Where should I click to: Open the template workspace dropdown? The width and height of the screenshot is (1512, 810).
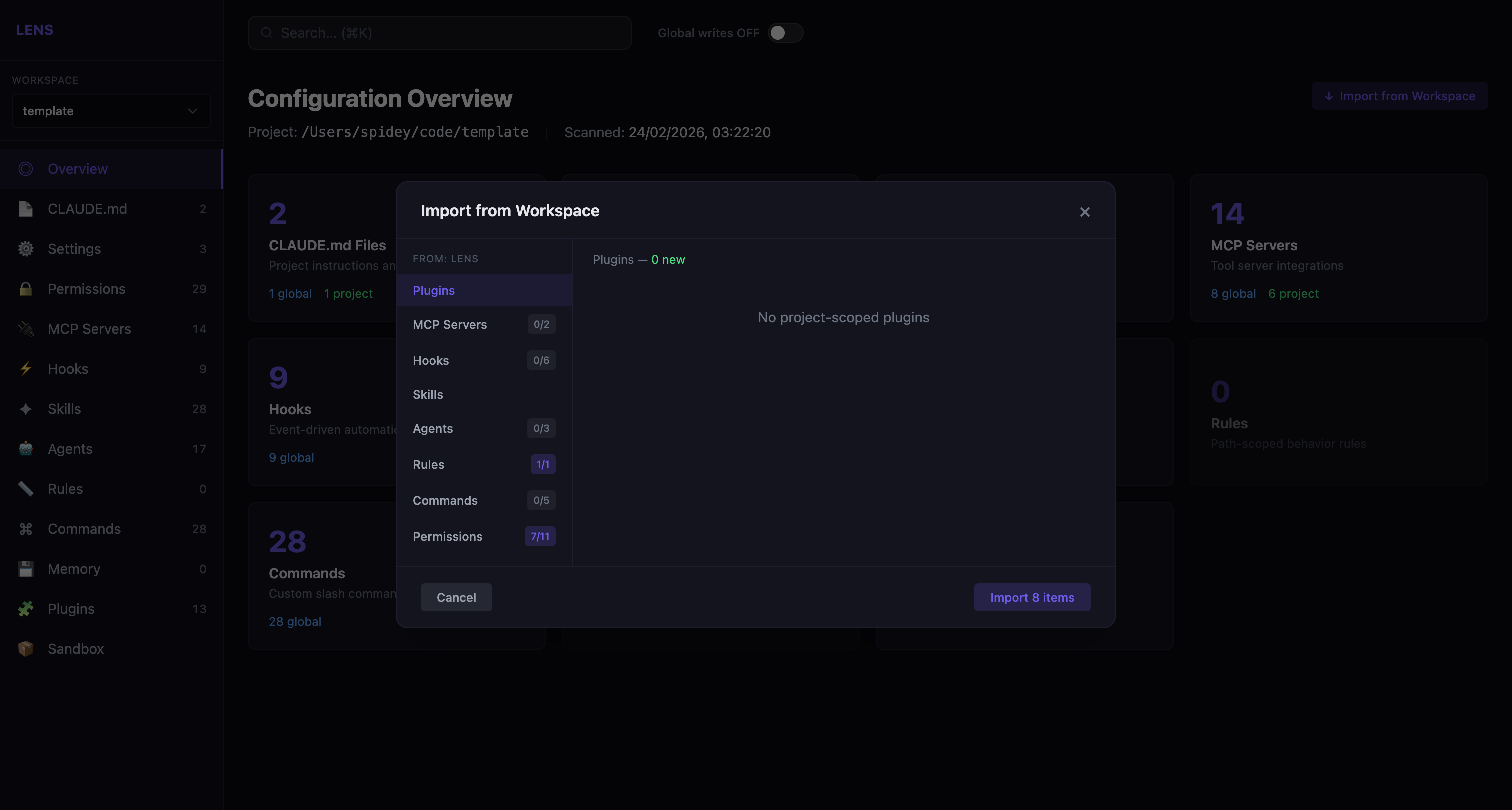111,111
